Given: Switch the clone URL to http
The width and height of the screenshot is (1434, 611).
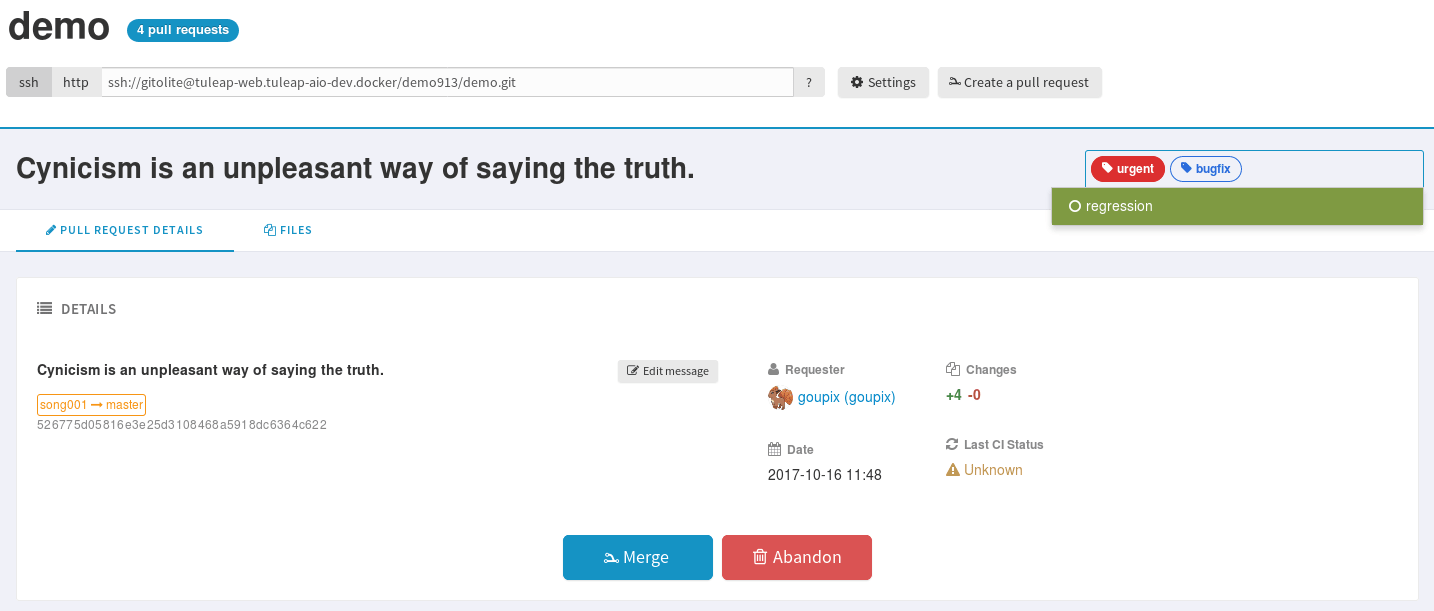Looking at the screenshot, I should coord(75,82).
